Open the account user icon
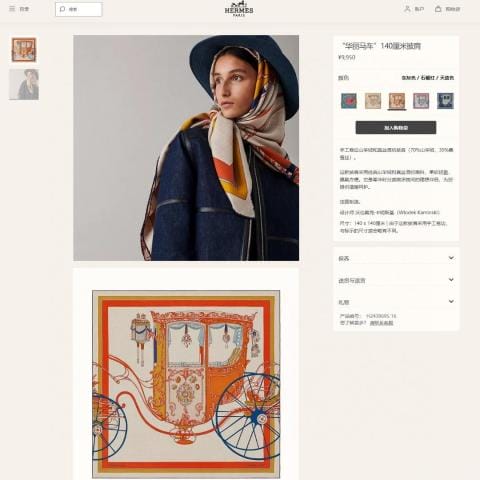The width and height of the screenshot is (480, 480). tap(407, 9)
